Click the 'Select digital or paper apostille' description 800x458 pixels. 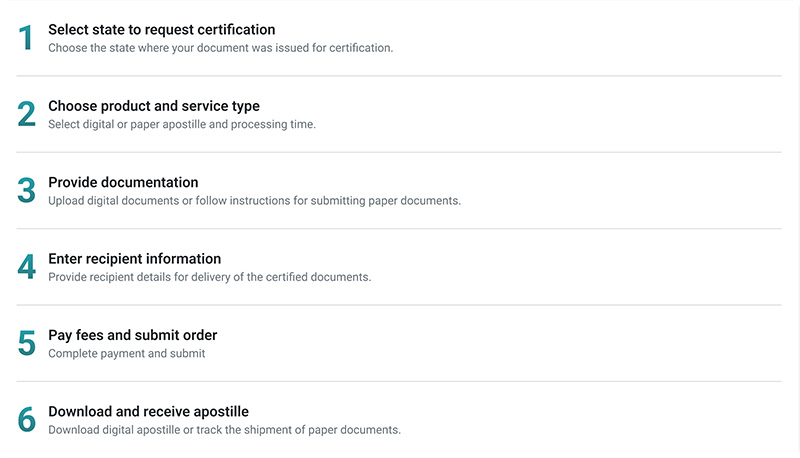(x=181, y=124)
